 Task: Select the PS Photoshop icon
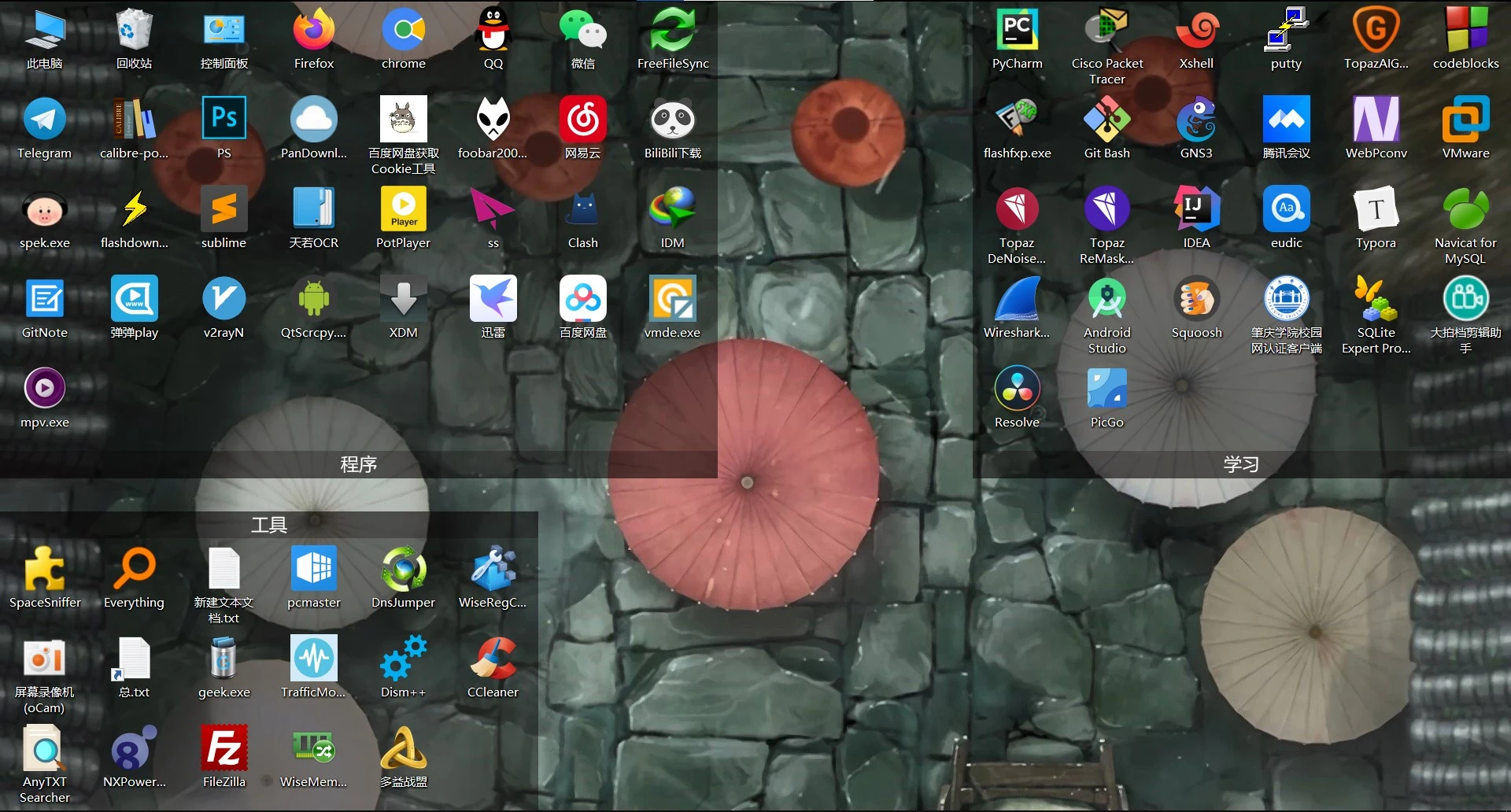(224, 120)
